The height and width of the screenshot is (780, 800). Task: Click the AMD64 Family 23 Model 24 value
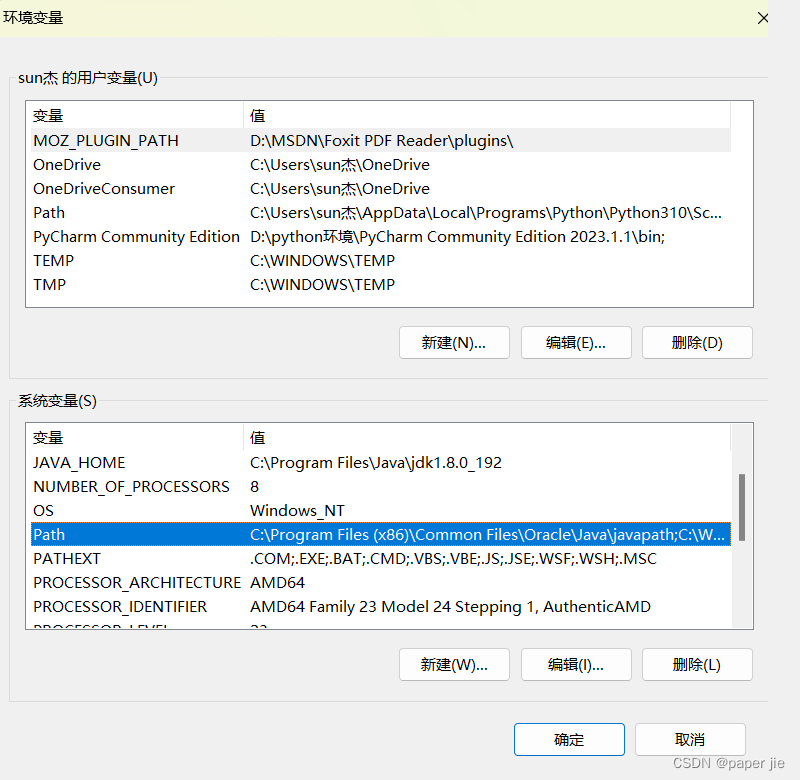(x=450, y=606)
